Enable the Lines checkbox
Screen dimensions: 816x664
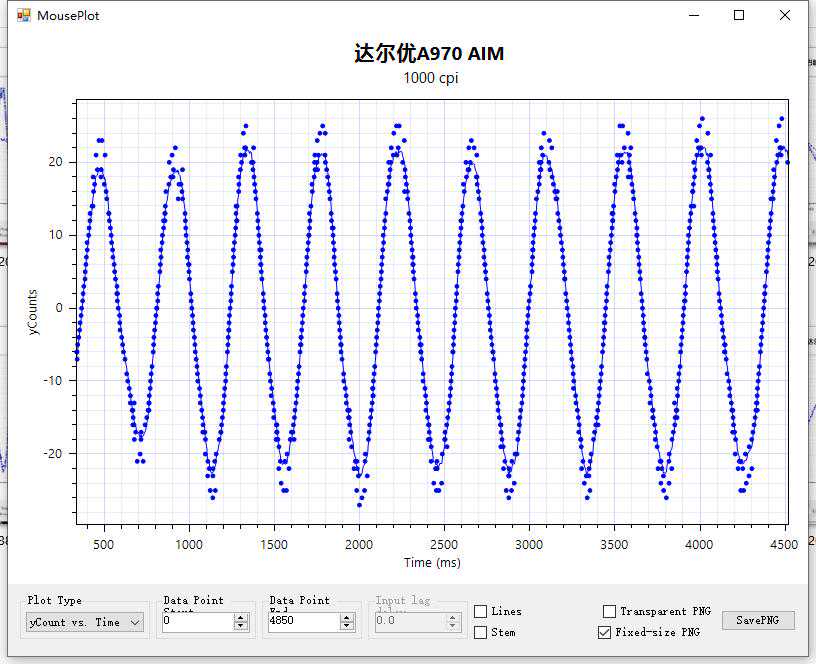point(481,611)
